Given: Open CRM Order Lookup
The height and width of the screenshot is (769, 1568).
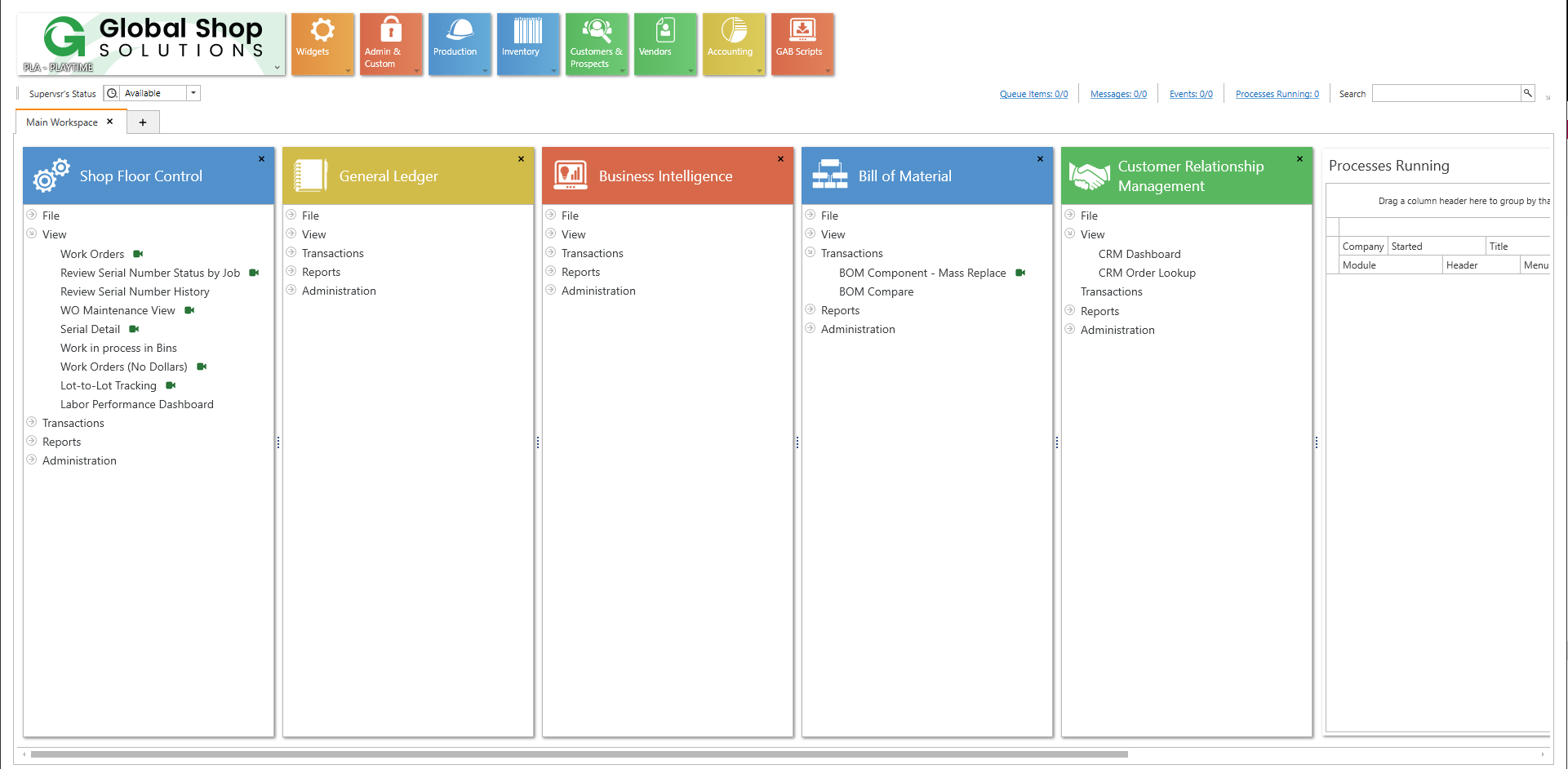Looking at the screenshot, I should tap(1147, 273).
